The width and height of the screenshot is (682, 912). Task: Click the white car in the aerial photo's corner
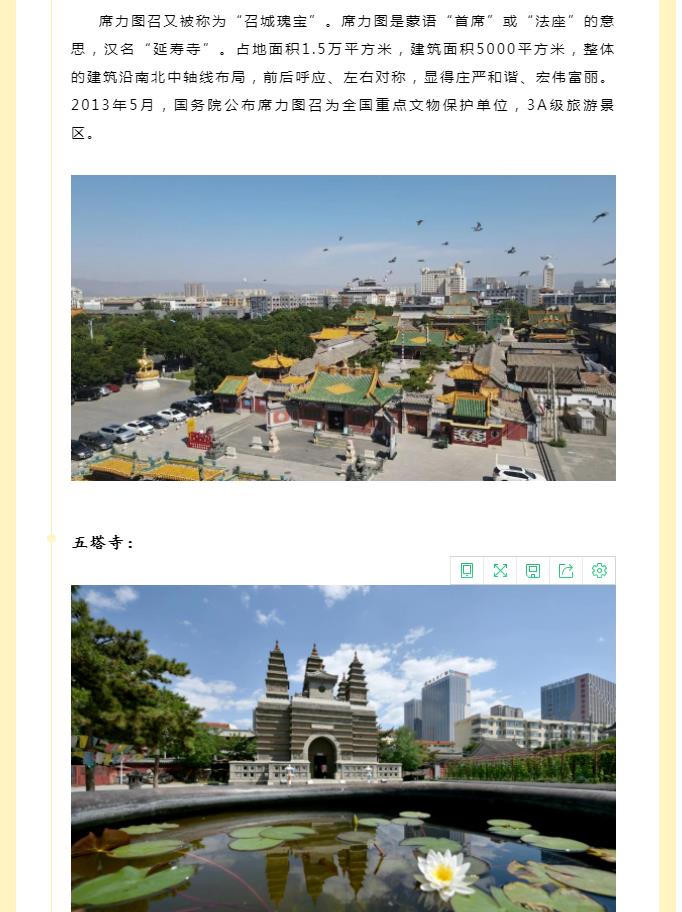[517, 473]
